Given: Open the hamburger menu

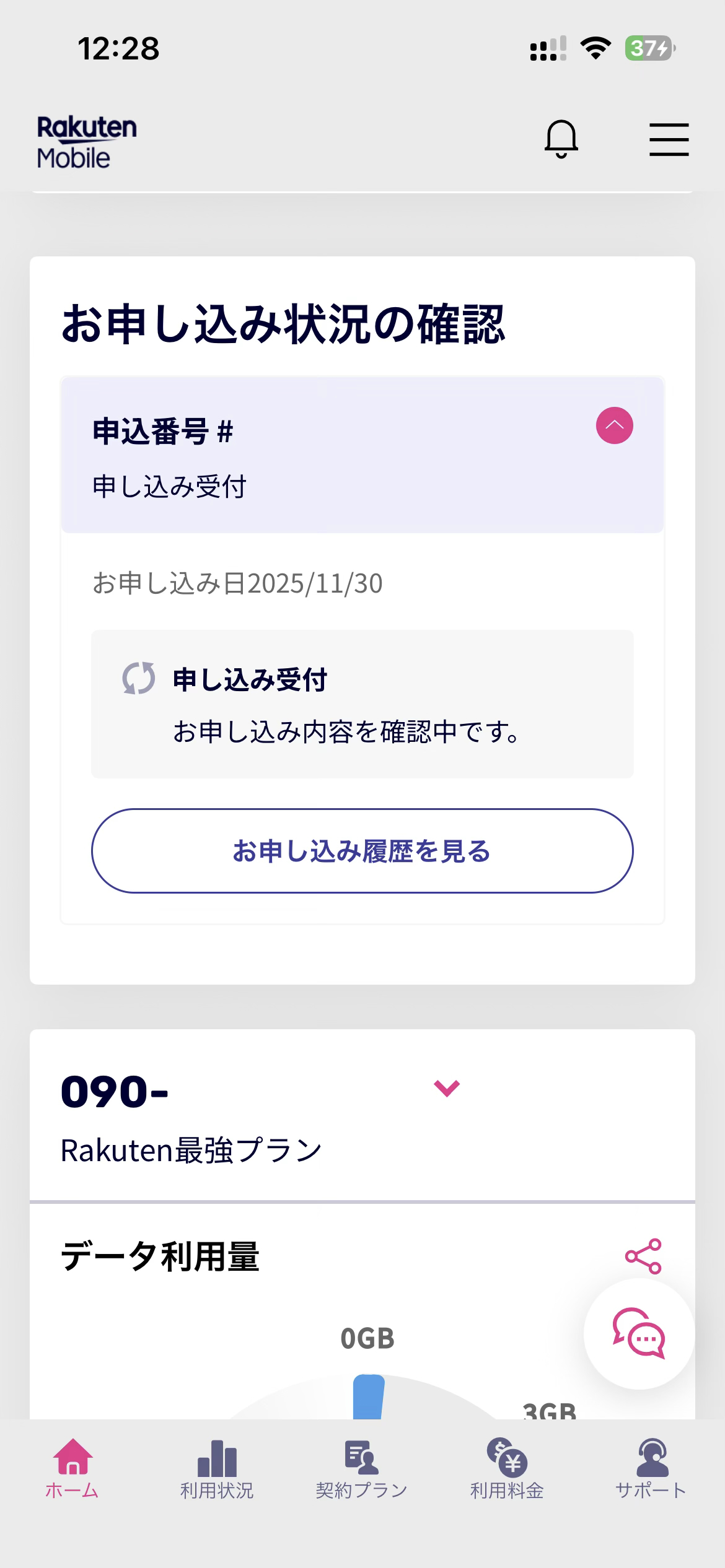Looking at the screenshot, I should coord(669,139).
